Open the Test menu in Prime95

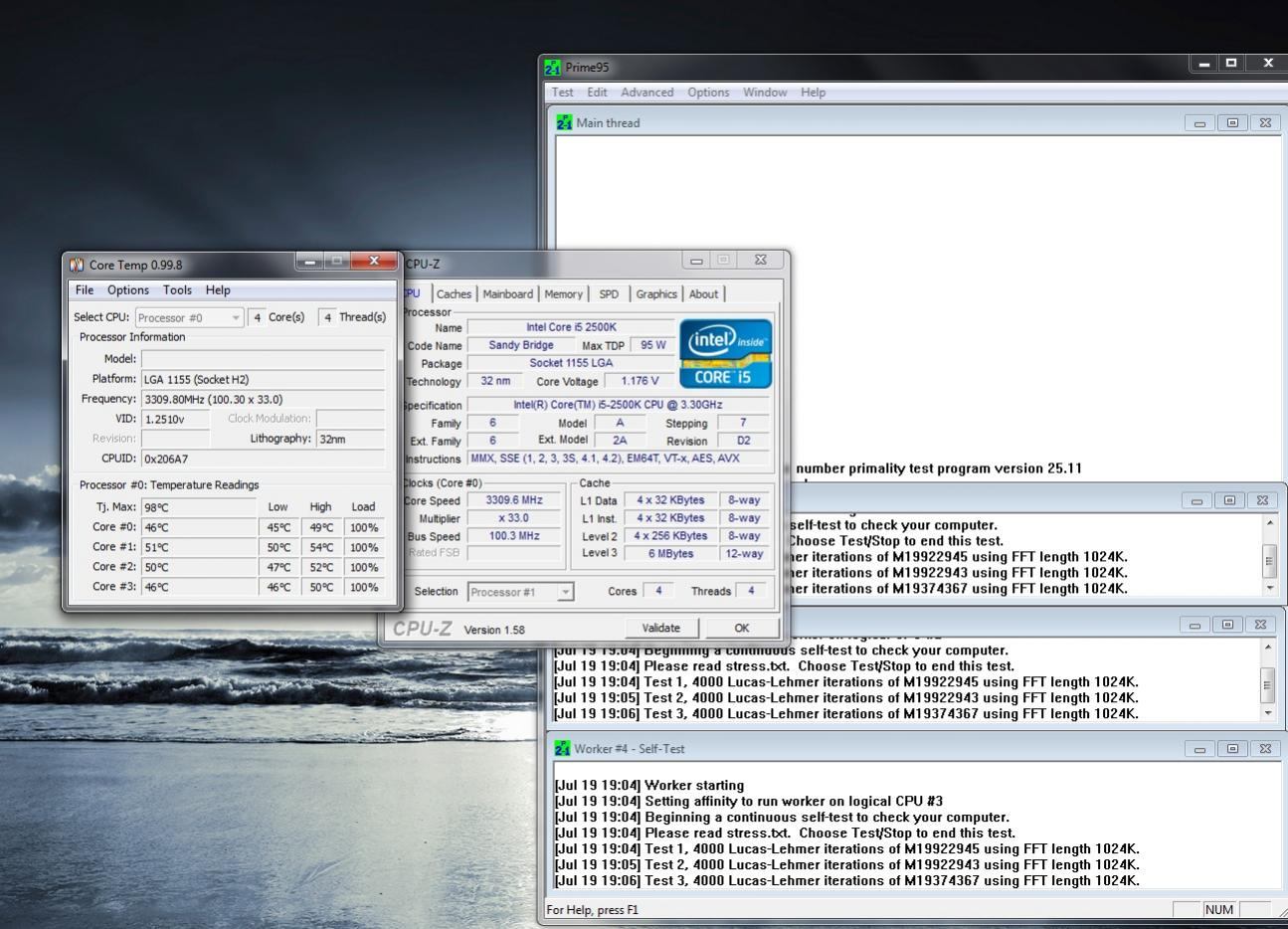(562, 93)
